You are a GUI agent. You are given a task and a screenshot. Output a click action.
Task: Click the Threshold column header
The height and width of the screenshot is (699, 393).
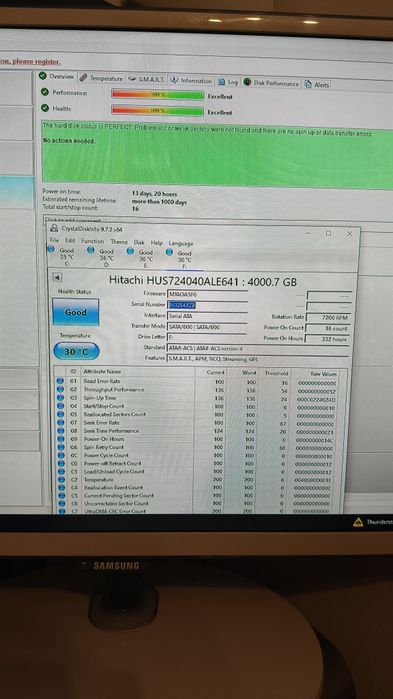click(276, 373)
